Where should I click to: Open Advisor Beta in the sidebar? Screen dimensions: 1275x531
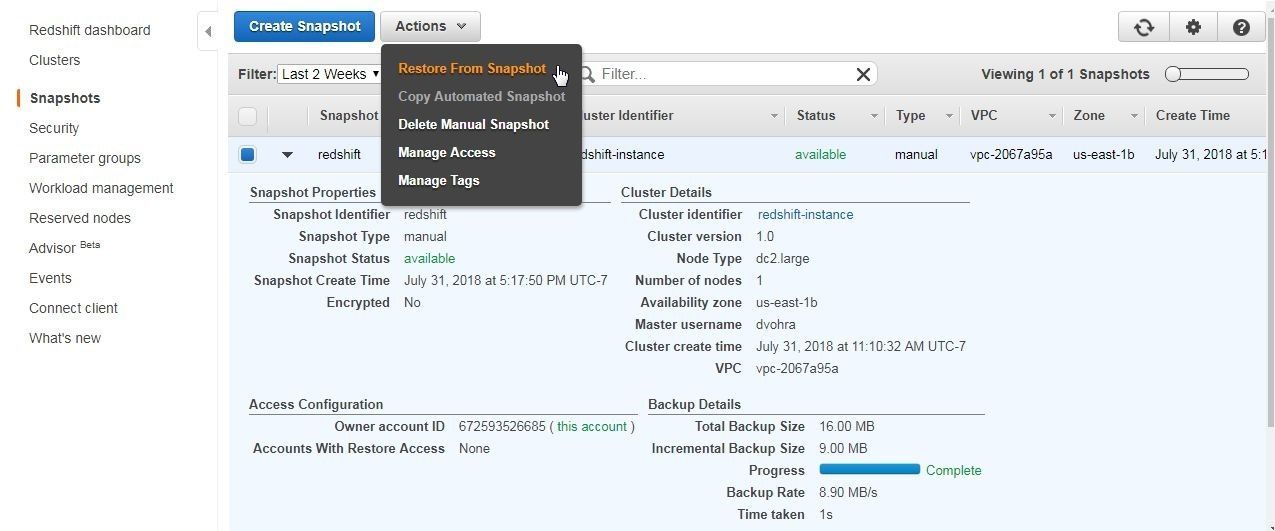(65, 247)
